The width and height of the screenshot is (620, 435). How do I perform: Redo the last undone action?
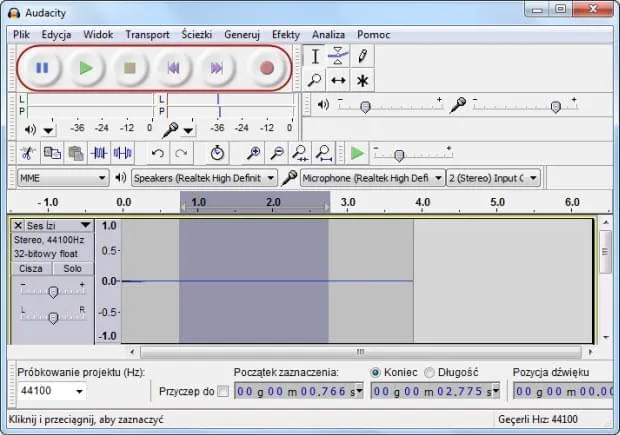(x=181, y=153)
